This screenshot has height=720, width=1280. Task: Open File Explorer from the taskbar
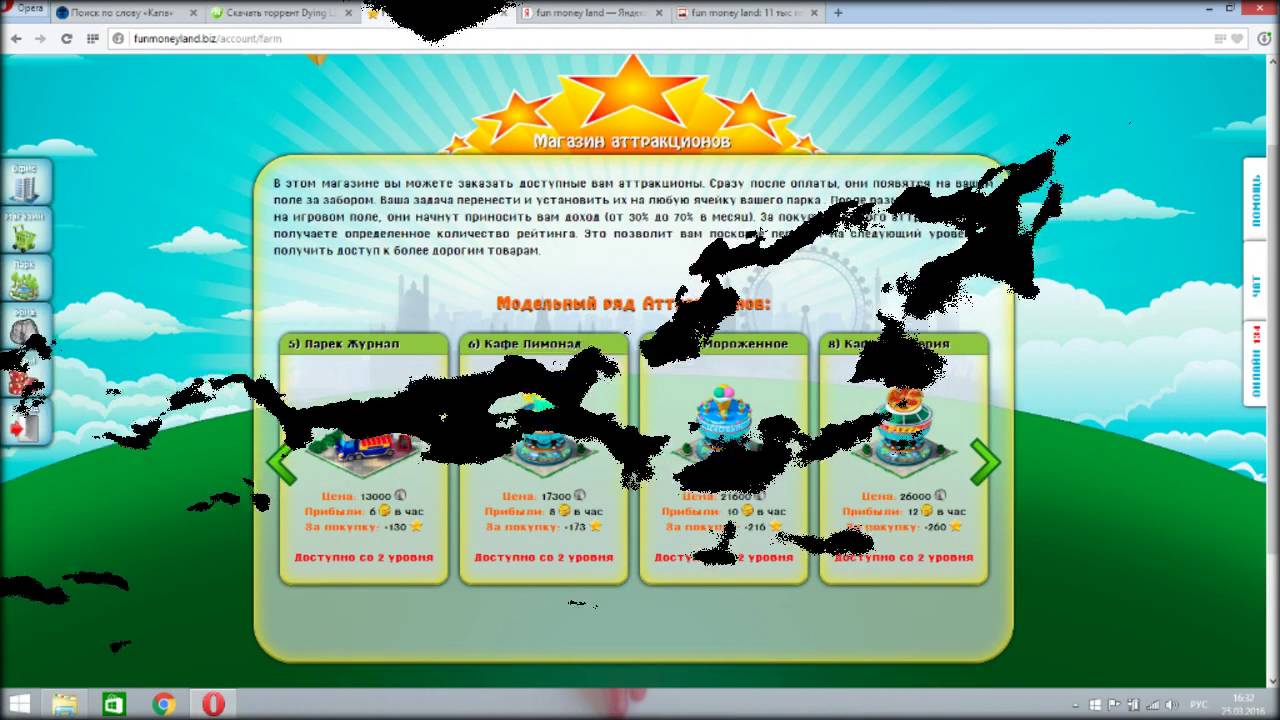(65, 703)
